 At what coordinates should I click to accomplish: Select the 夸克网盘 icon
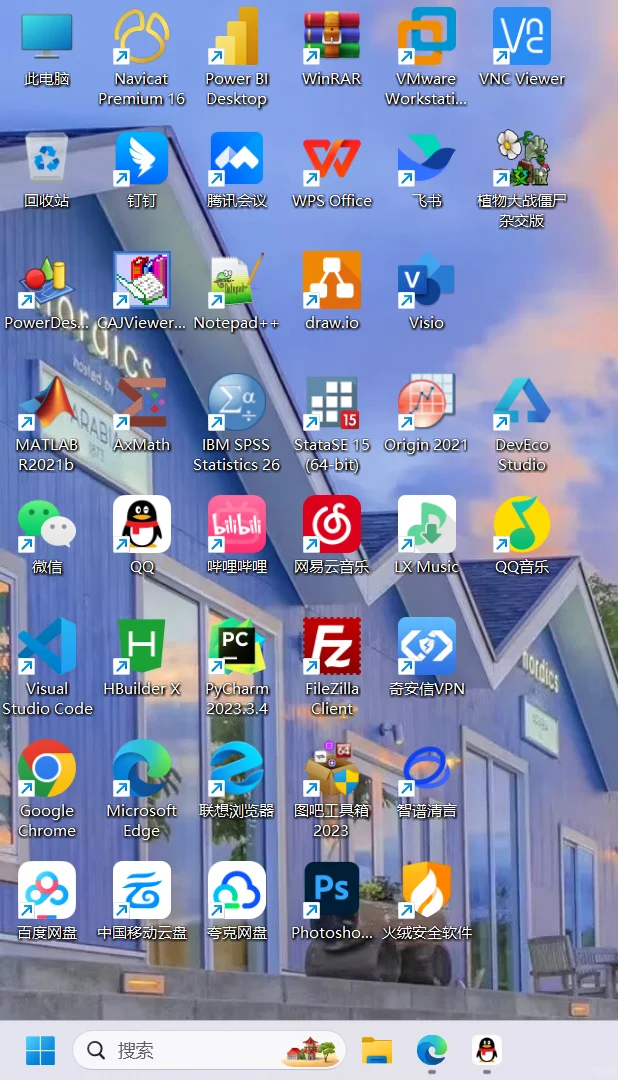click(x=237, y=891)
